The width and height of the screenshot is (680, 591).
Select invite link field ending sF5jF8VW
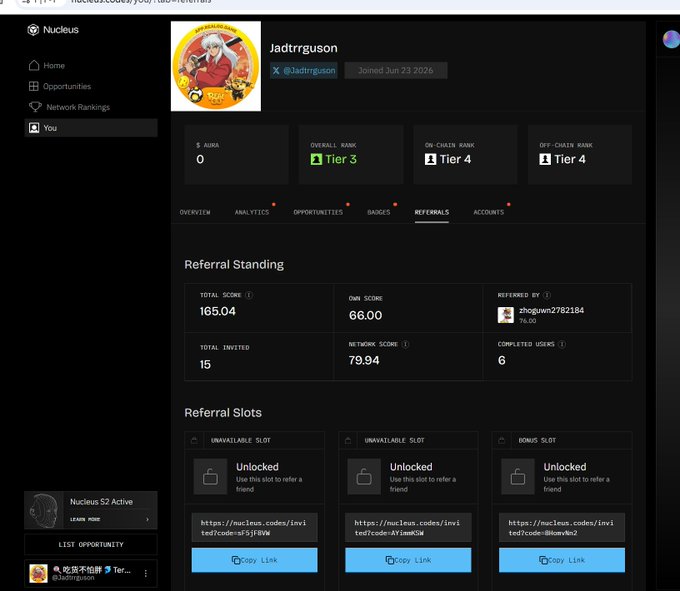pos(255,528)
